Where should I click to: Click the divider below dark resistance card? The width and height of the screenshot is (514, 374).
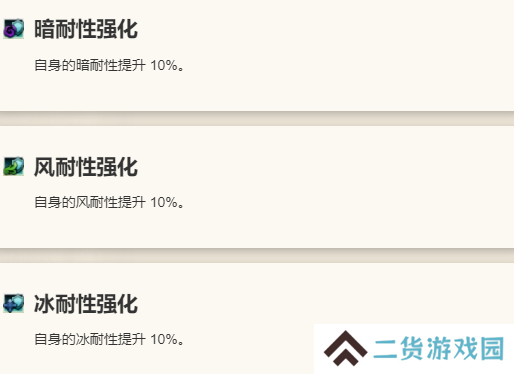pos(257,118)
